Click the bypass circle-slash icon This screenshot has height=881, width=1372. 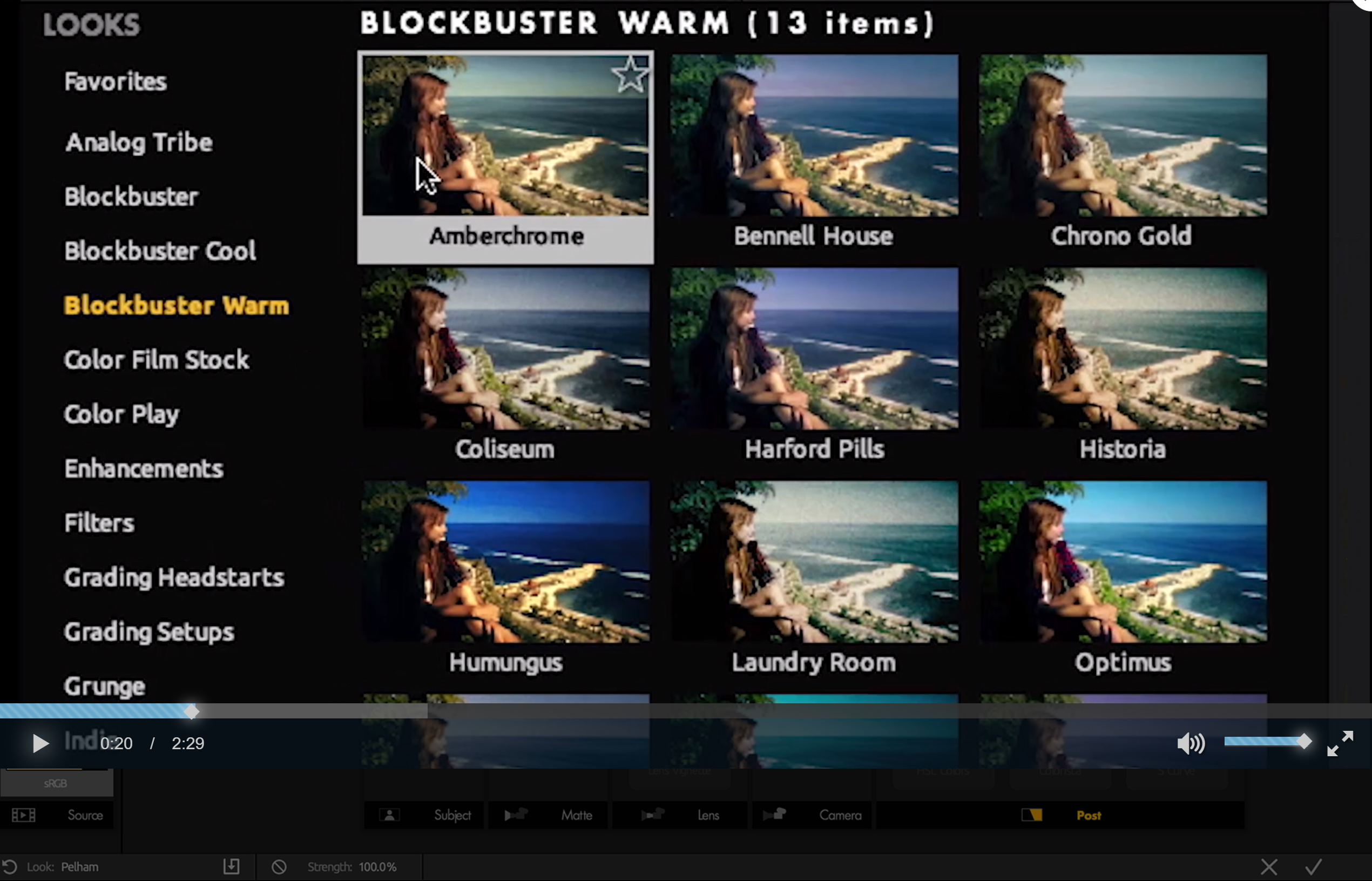click(279, 866)
